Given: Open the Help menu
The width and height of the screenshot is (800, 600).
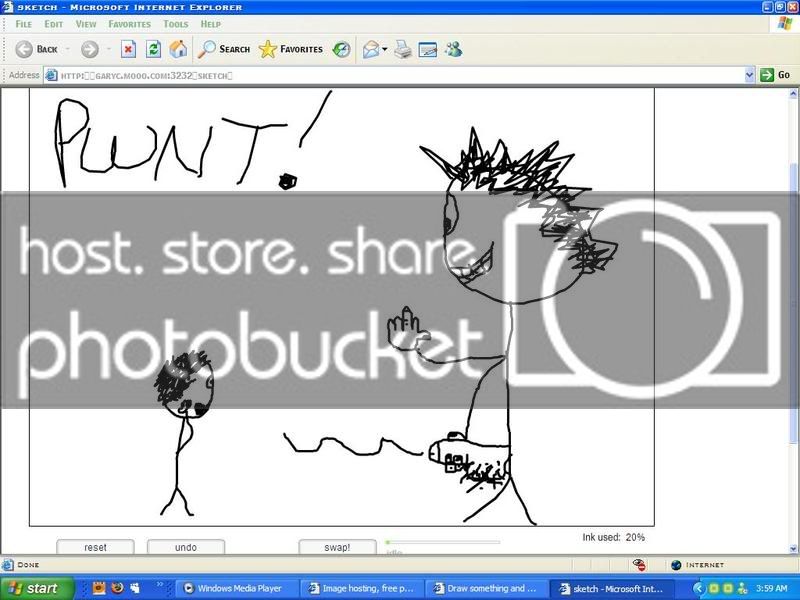Looking at the screenshot, I should [x=211, y=24].
